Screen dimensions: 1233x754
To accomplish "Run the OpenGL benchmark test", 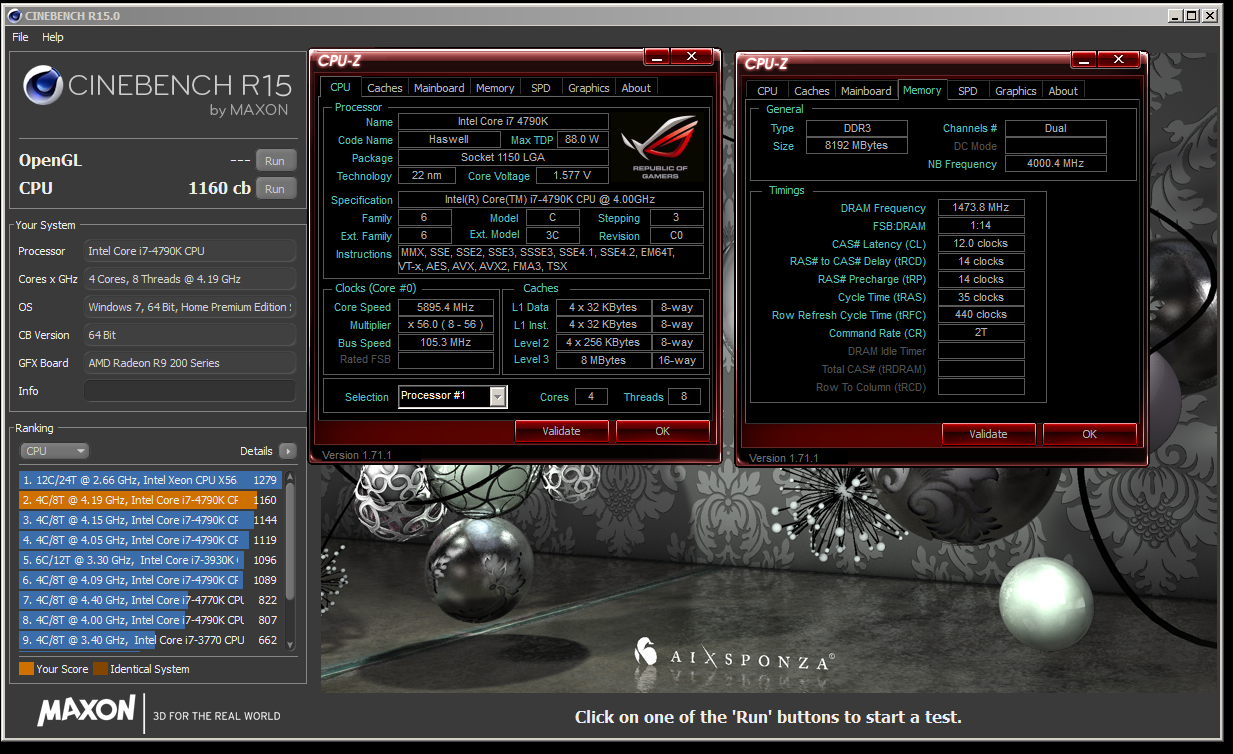I will (275, 160).
